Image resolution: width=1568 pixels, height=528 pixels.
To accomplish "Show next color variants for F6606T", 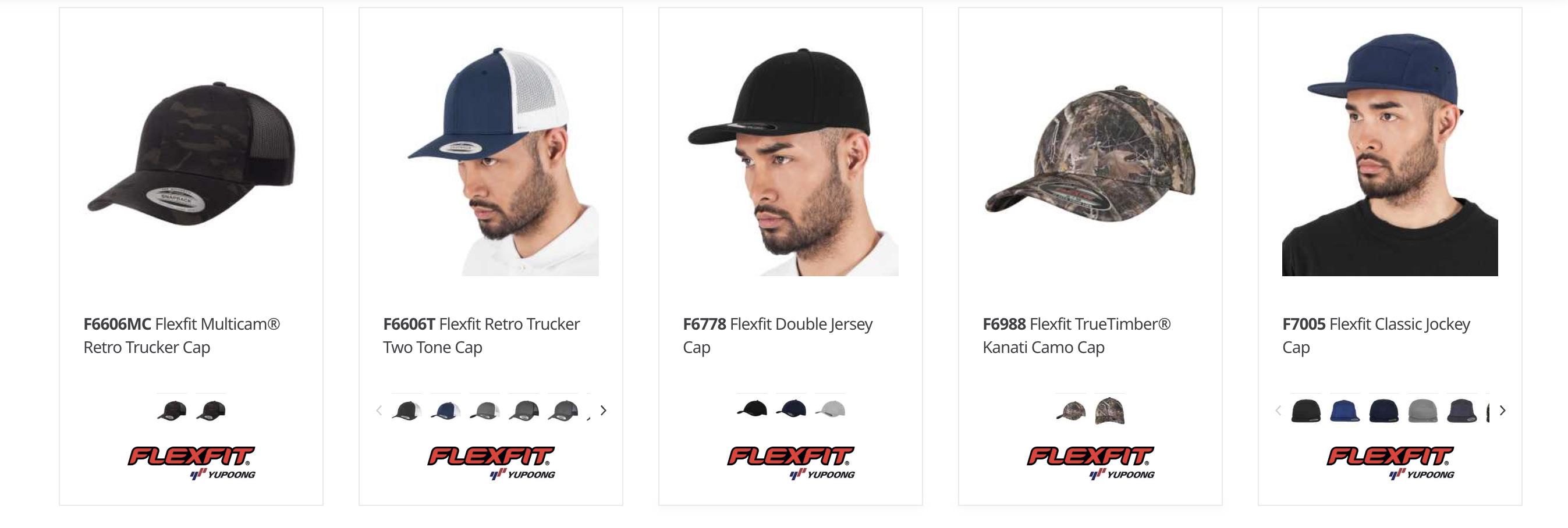I will pyautogui.click(x=603, y=411).
